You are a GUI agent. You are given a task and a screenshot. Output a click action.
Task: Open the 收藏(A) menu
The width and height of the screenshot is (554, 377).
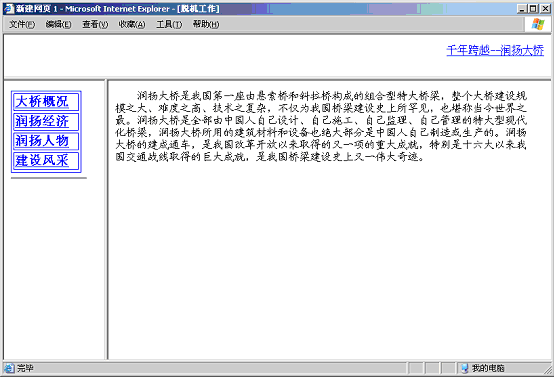point(132,24)
